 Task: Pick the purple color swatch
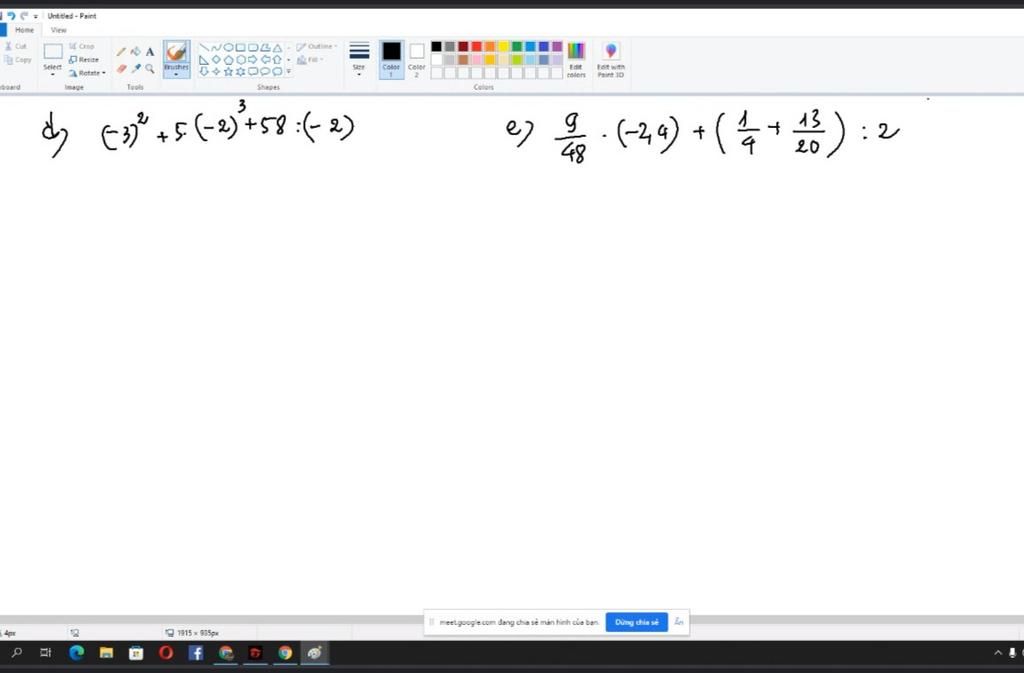[x=557, y=46]
